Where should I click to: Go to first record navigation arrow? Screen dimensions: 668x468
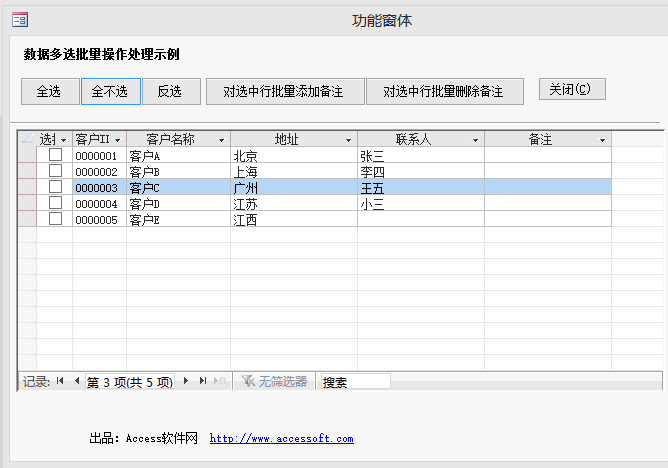[60, 381]
